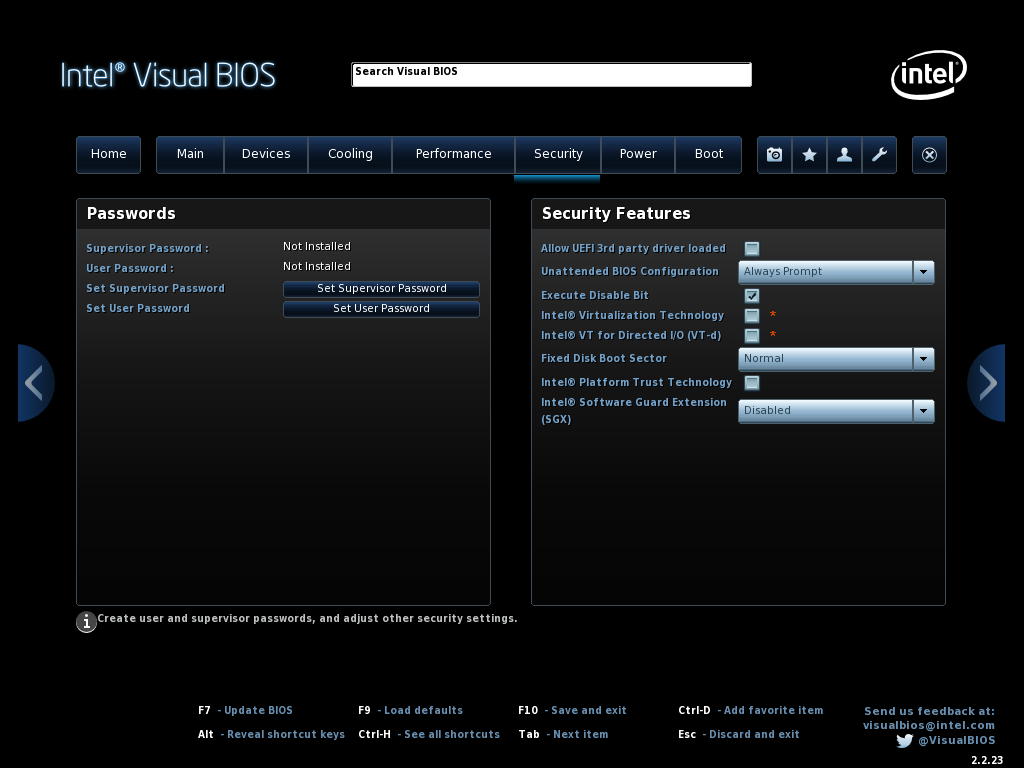This screenshot has height=768, width=1024.
Task: Toggle Intel Platform Trust Technology checkbox
Action: 752,383
